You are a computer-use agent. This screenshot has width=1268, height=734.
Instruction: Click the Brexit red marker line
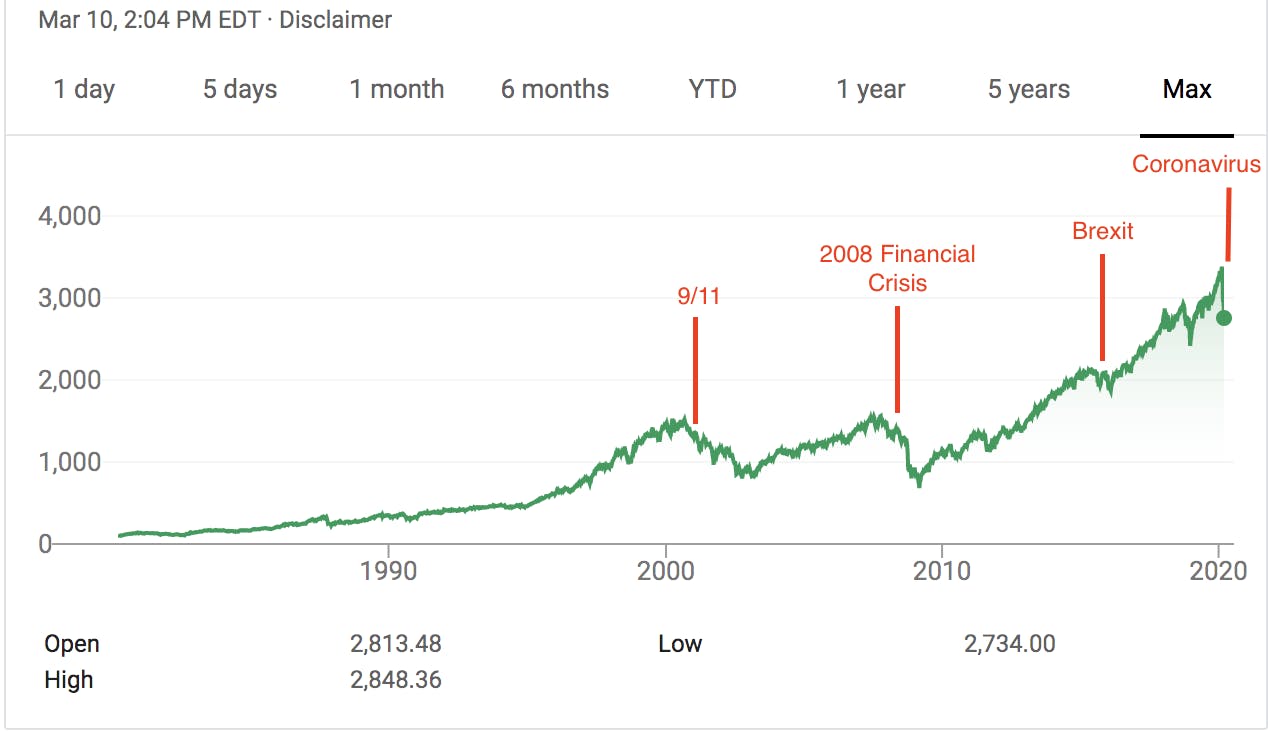[1102, 307]
